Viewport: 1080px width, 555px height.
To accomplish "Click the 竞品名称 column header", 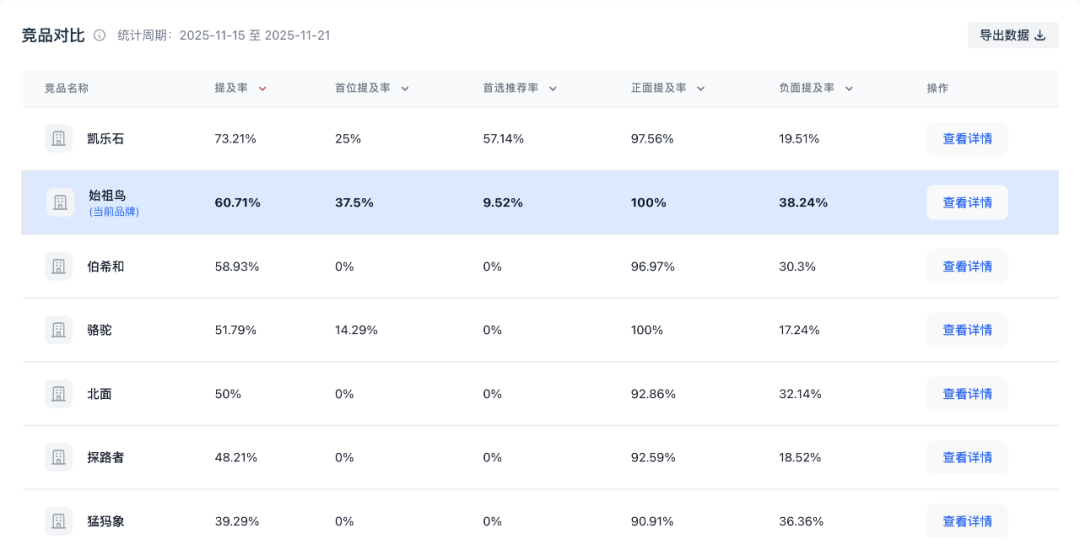I will 67,88.
